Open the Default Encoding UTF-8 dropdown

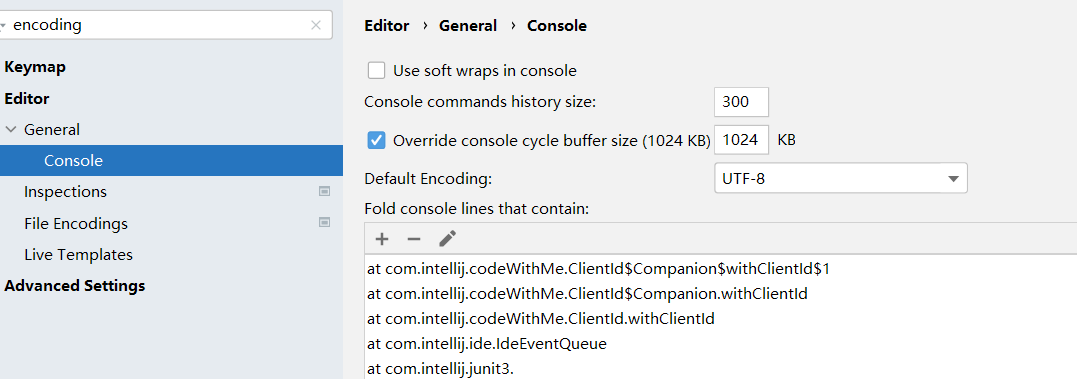coord(841,179)
